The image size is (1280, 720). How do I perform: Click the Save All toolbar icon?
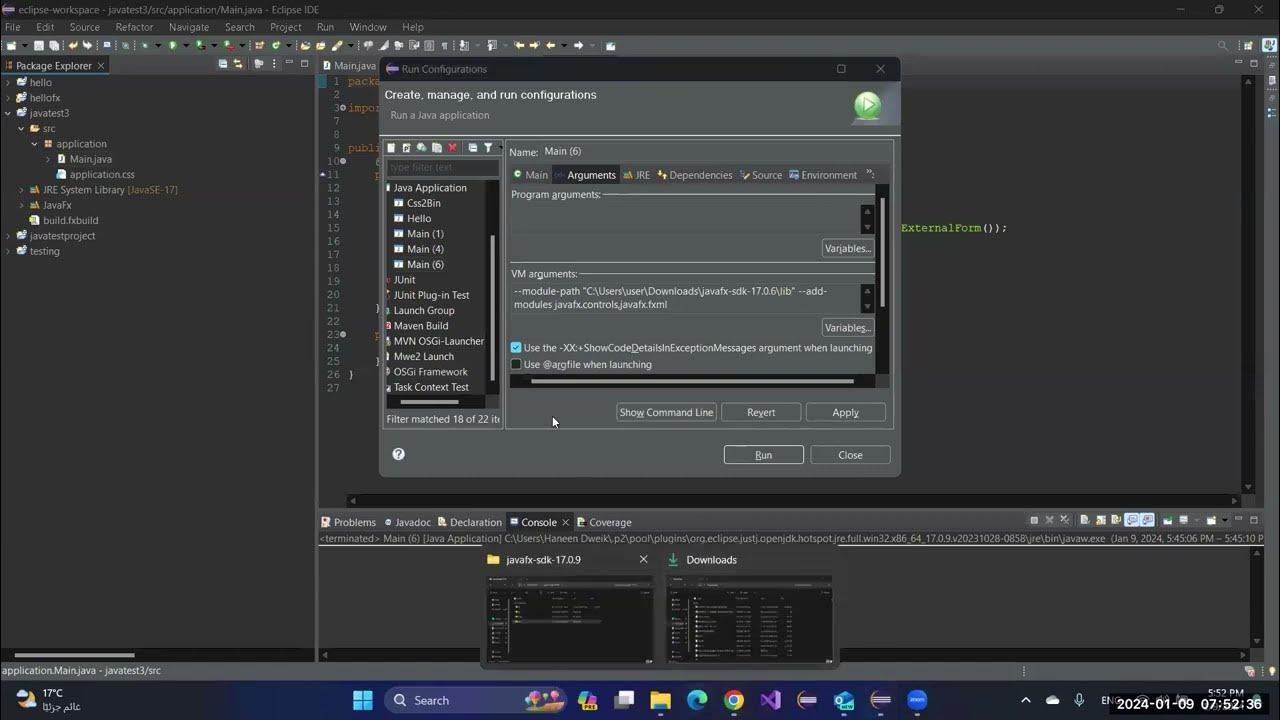54,45
